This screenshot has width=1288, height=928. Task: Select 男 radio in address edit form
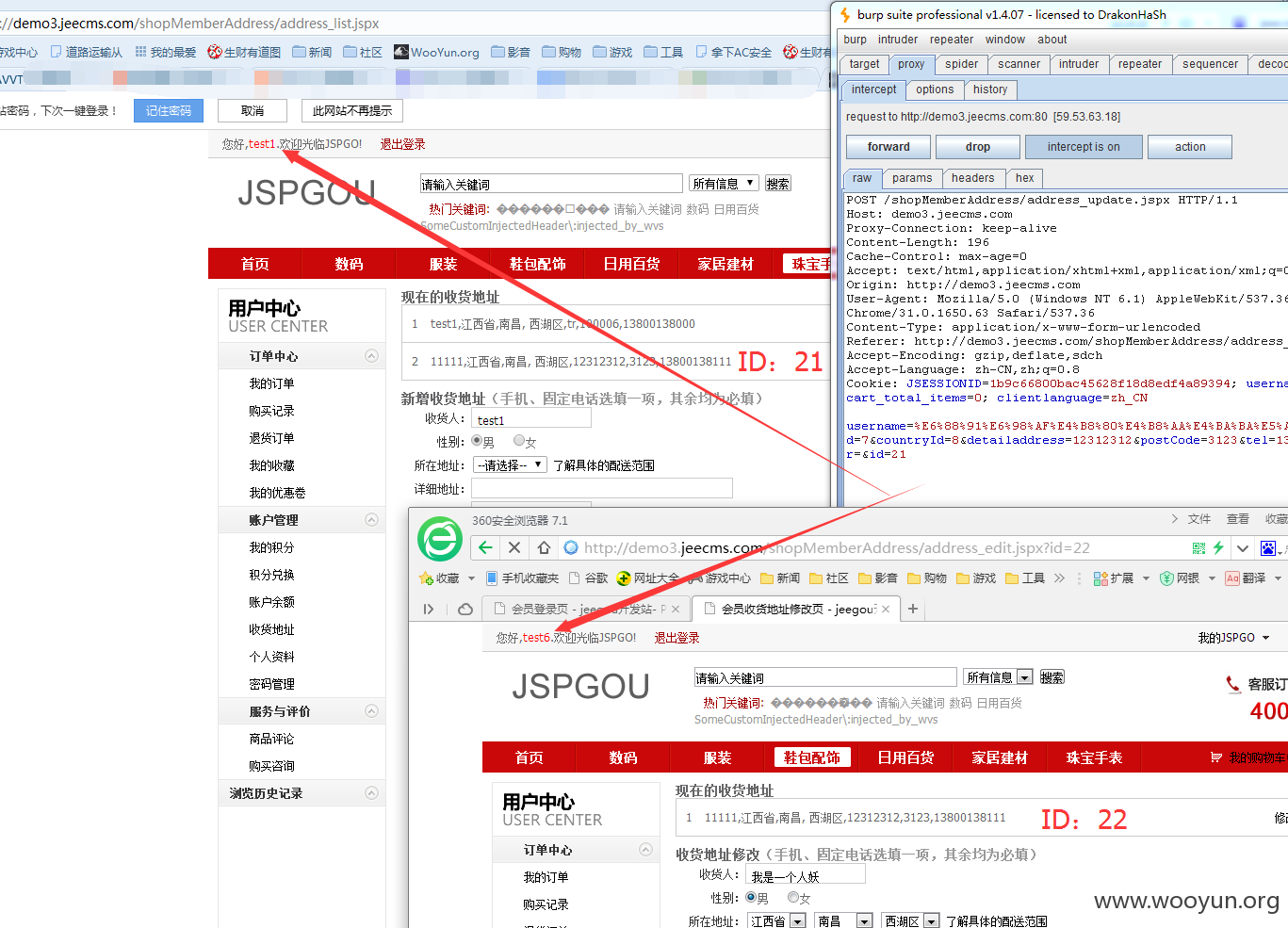pyautogui.click(x=751, y=898)
